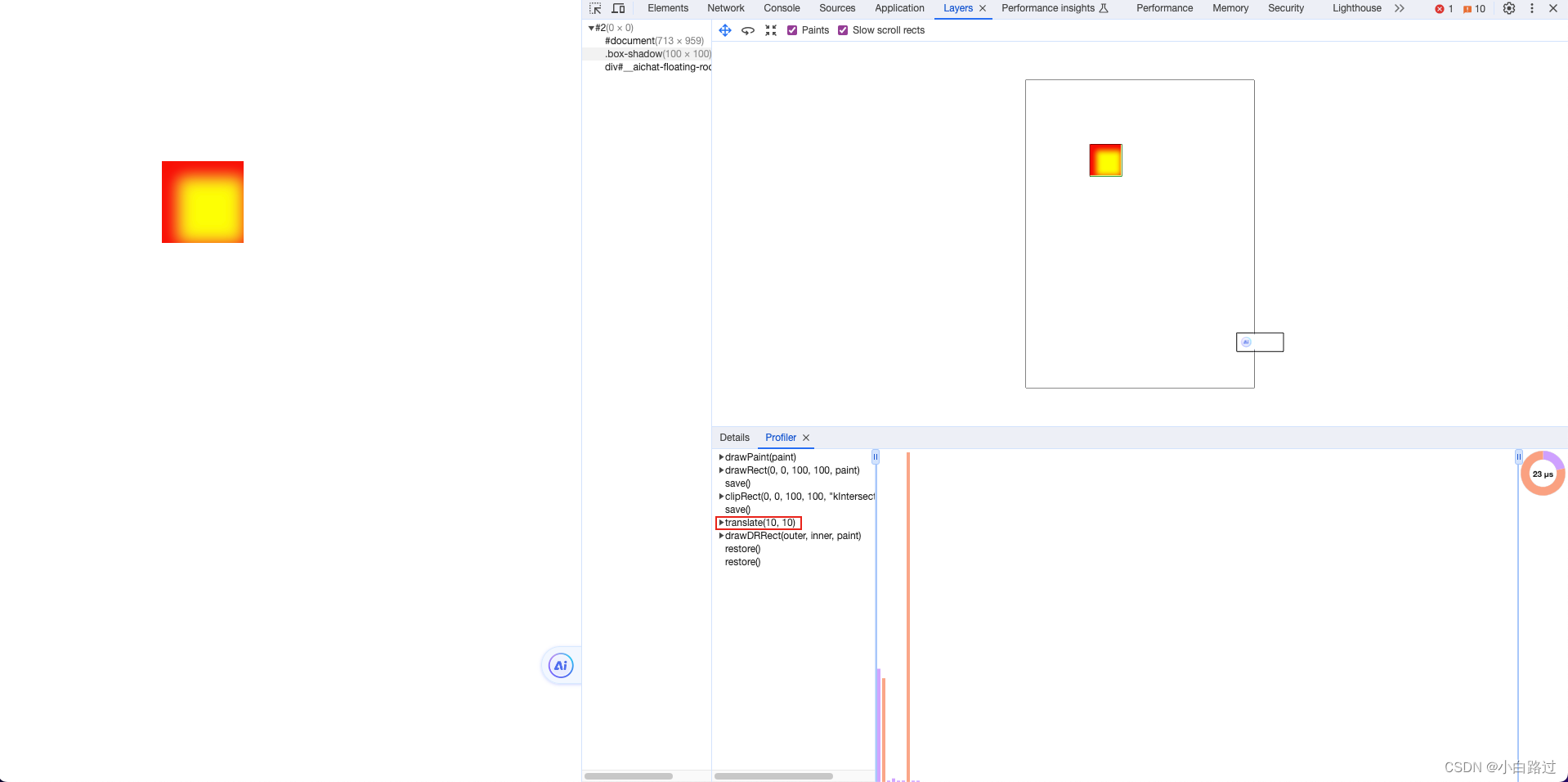Close the Layers tab
Image resolution: width=1568 pixels, height=782 pixels.
coord(983,8)
